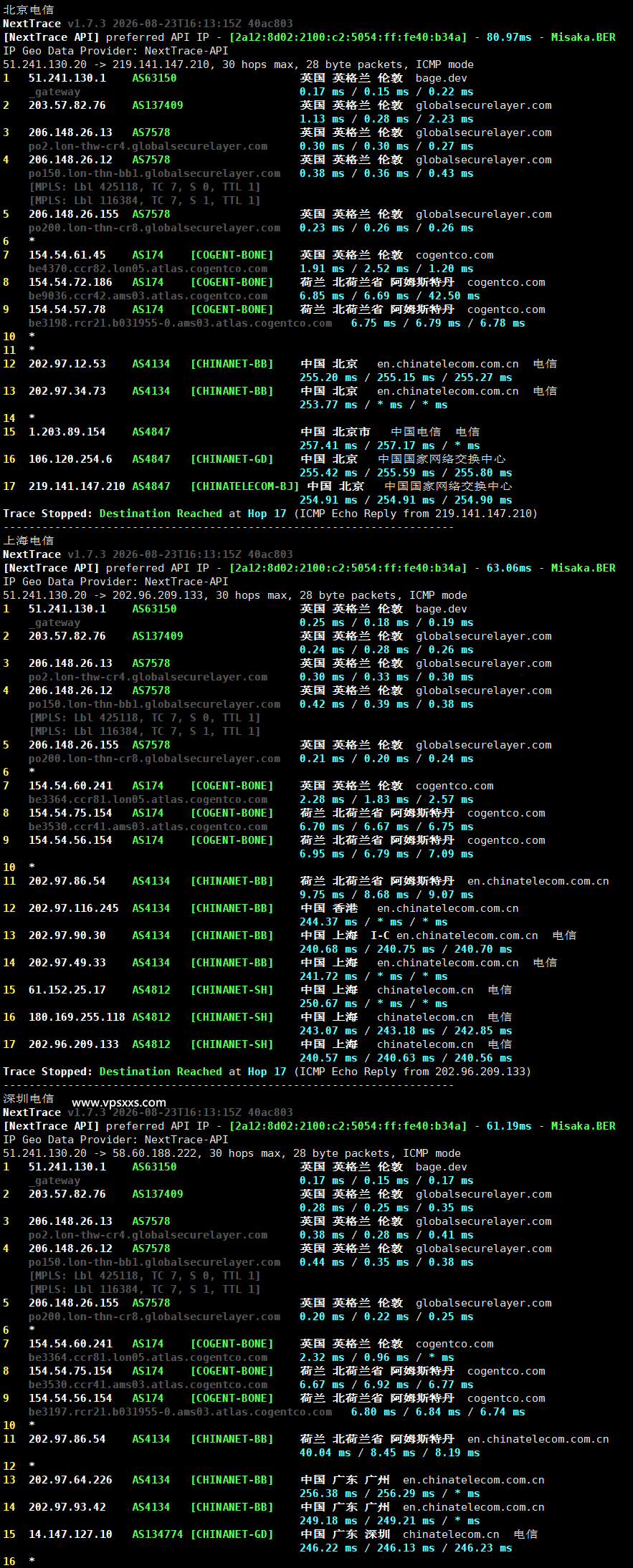
Task: Click hop IP 106.120.254.6
Action: [70, 459]
